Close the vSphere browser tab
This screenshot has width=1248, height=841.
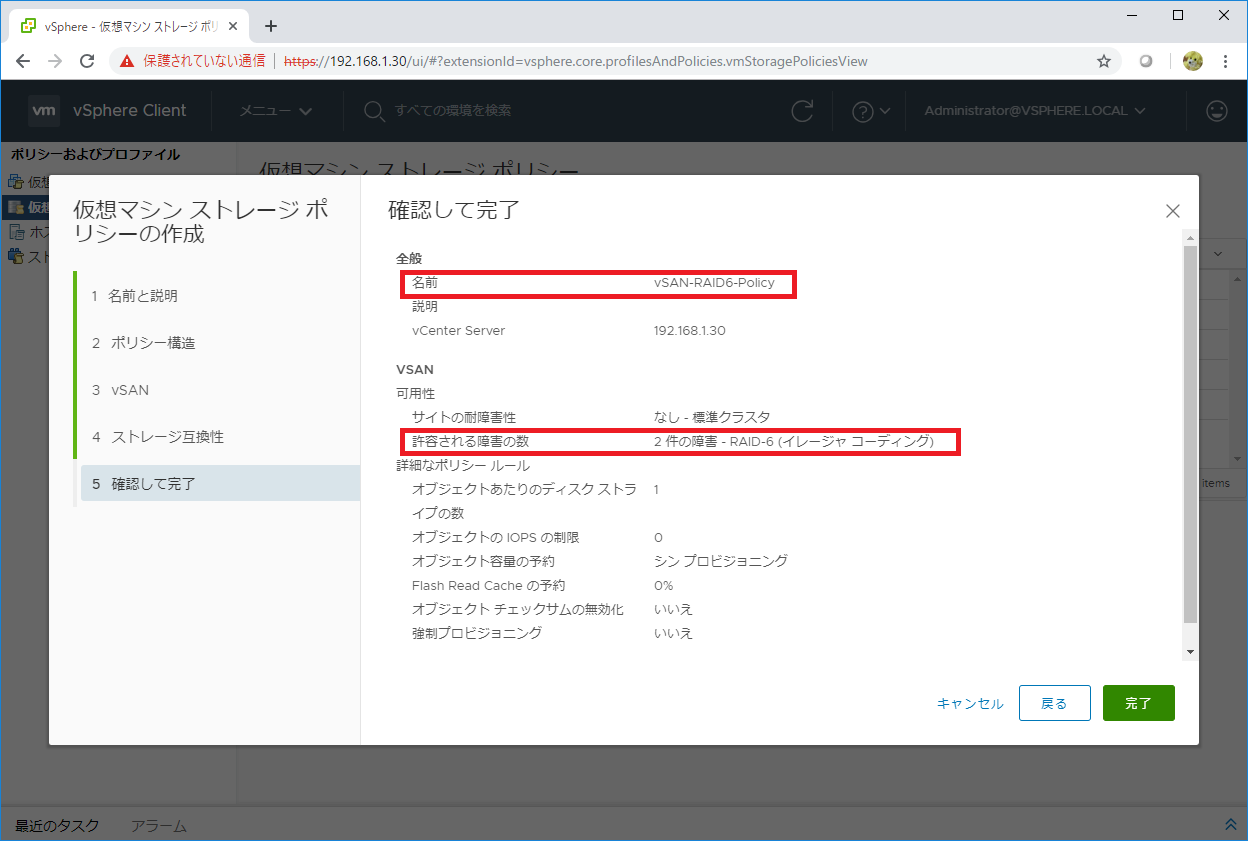pyautogui.click(x=235, y=26)
